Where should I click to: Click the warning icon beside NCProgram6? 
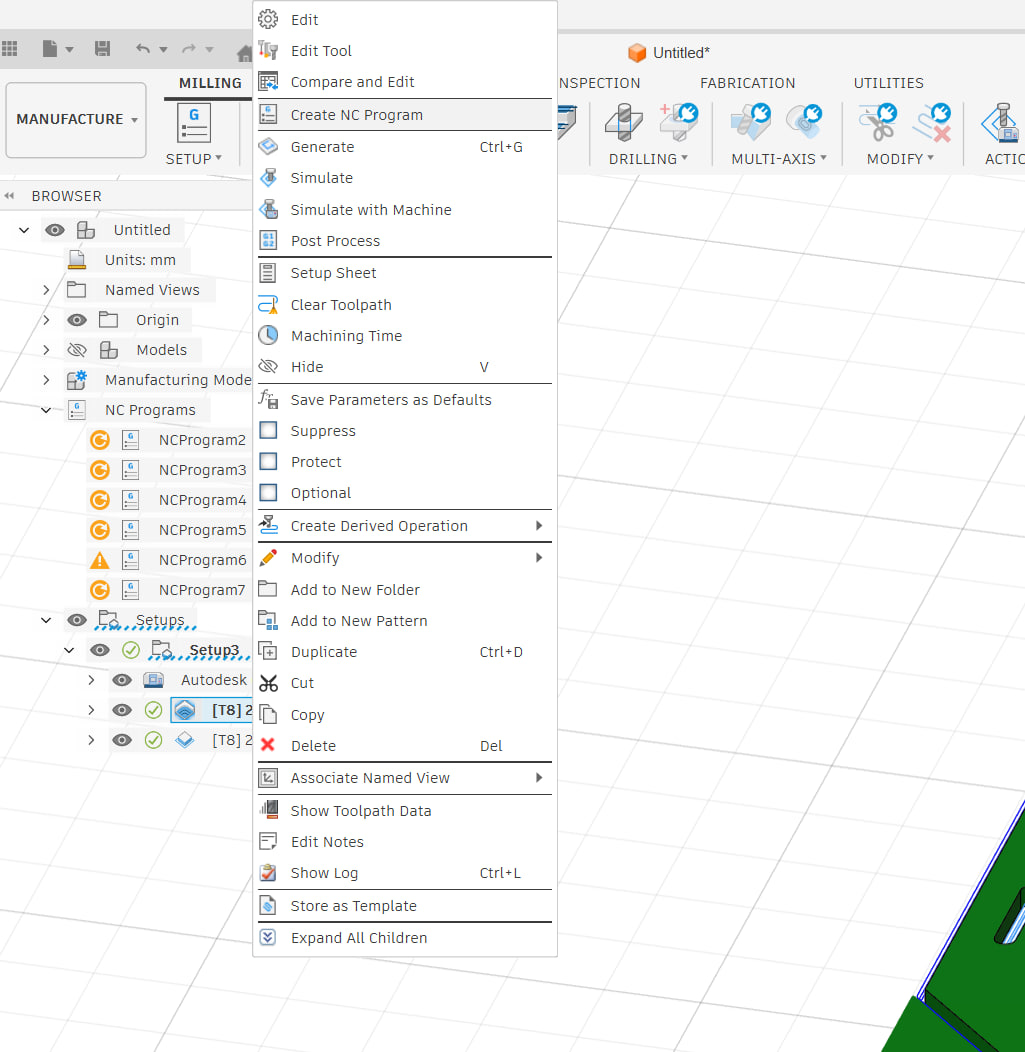100,560
